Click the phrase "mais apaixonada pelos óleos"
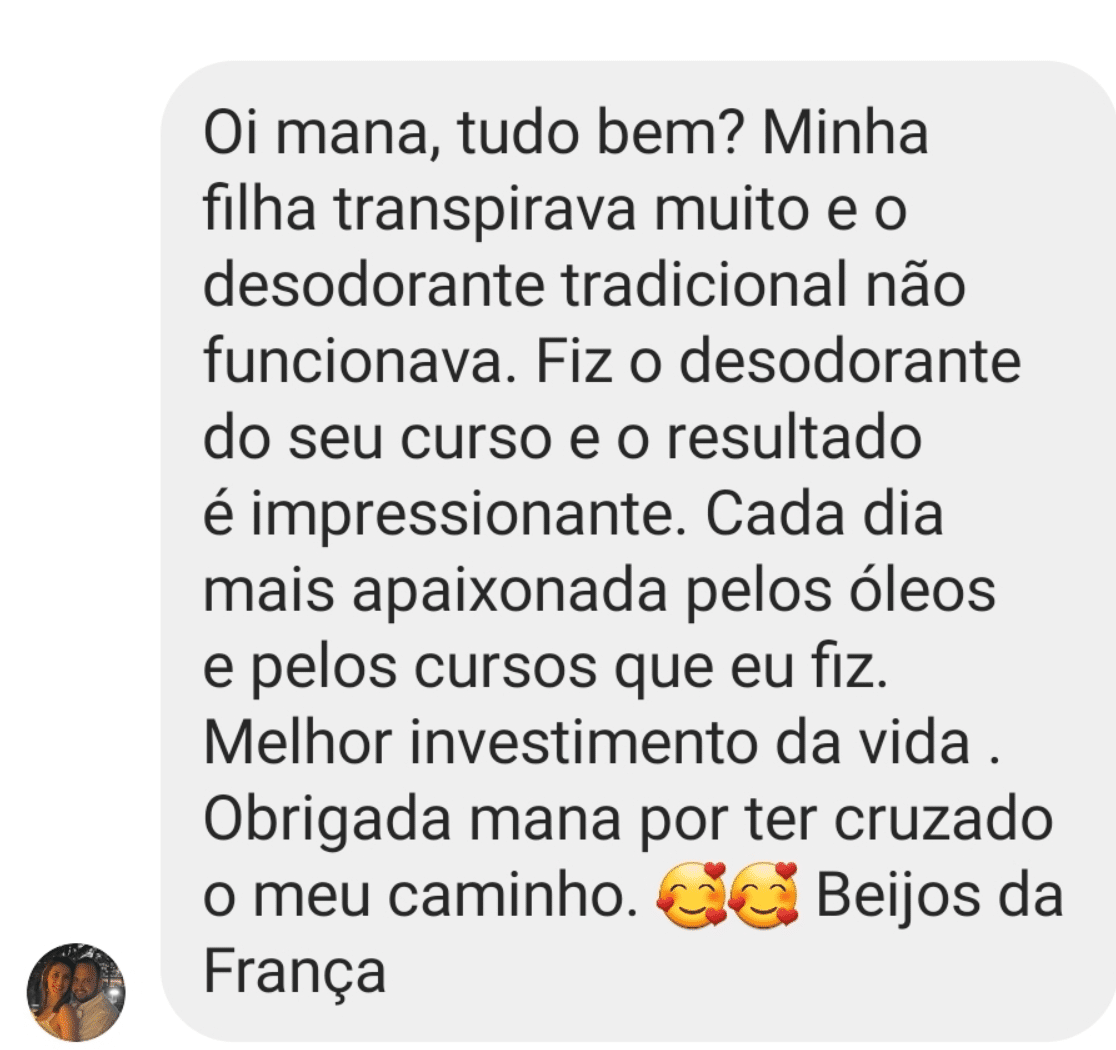 (x=599, y=591)
